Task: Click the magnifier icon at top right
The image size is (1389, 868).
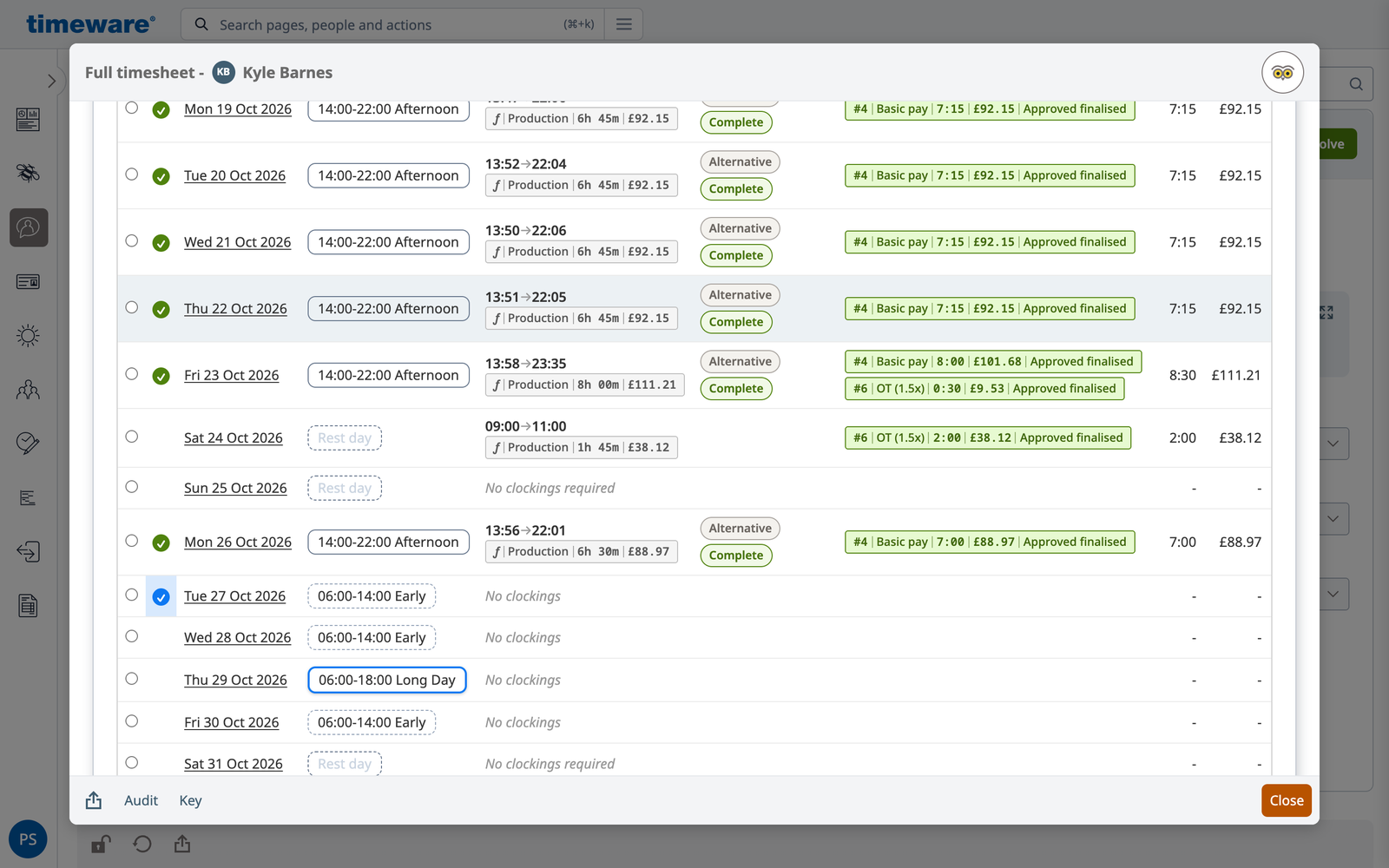Action: [x=1356, y=84]
